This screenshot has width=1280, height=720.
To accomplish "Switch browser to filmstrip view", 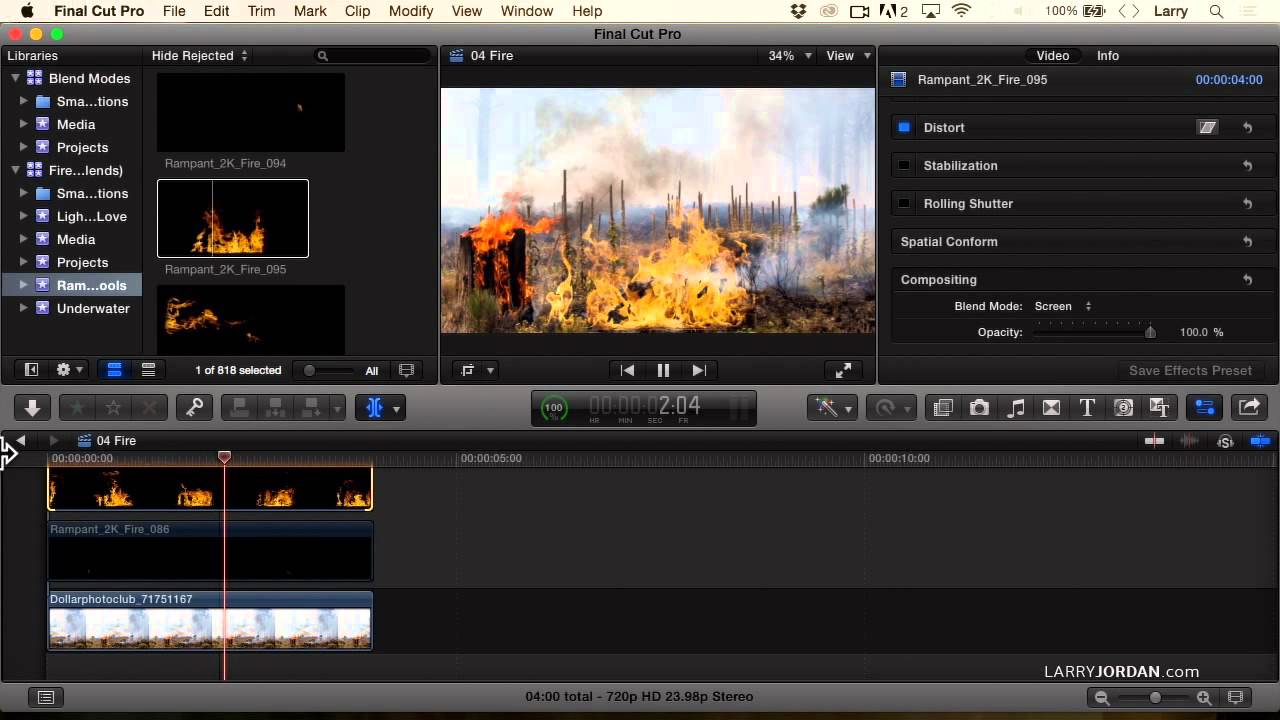I will [x=115, y=370].
